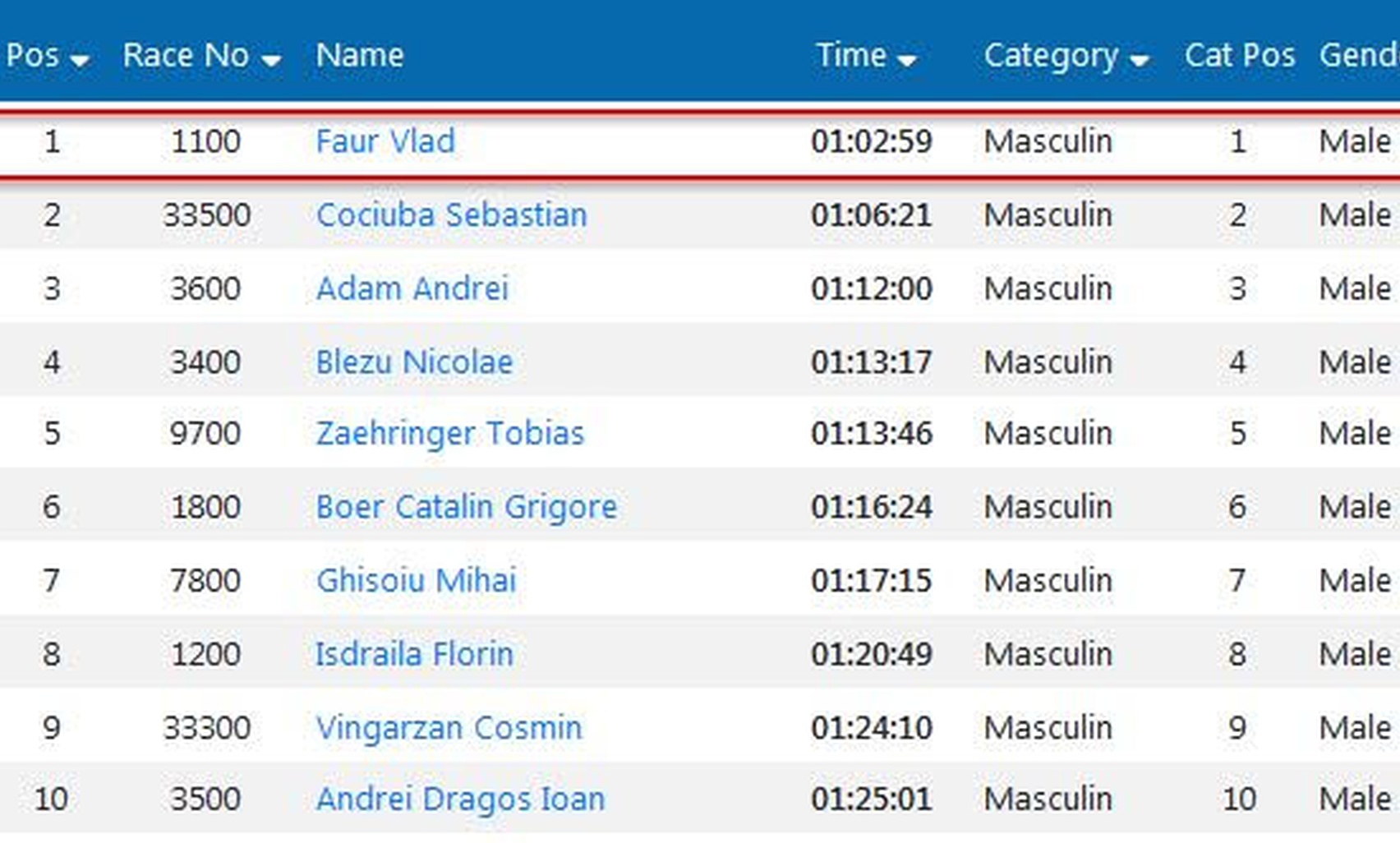Sort by Pos column arrow

[80, 60]
